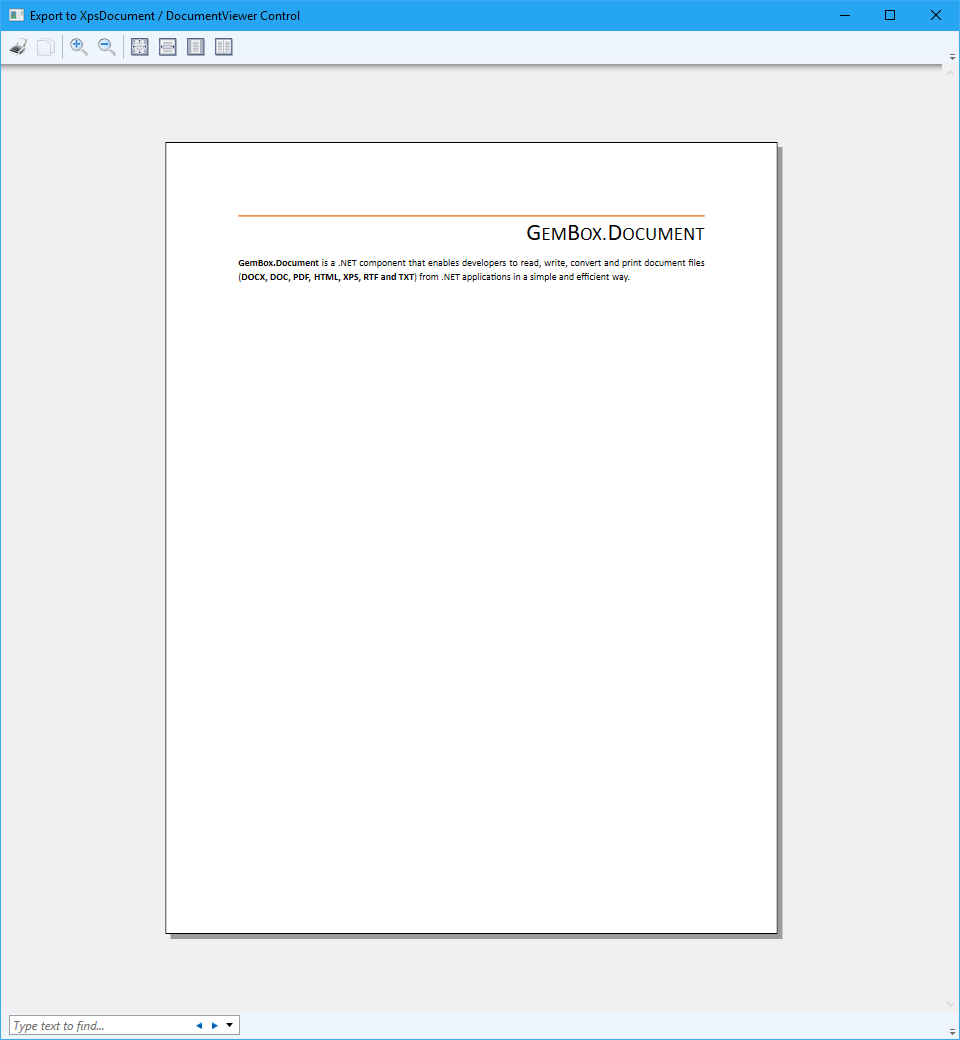Zoom in with the plus magnifier

click(79, 47)
